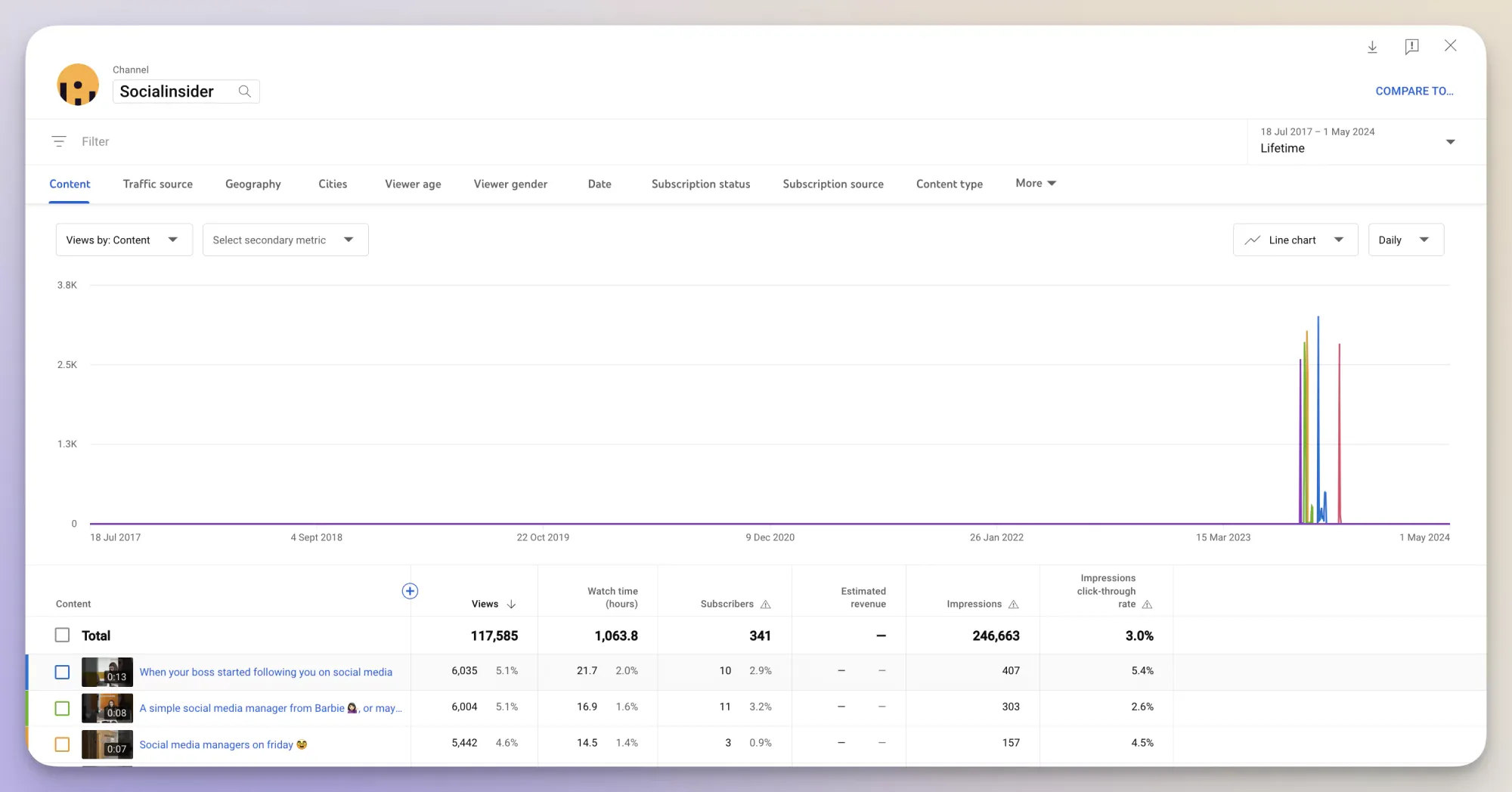
Task: Click the COMPARE TO... button
Action: coord(1414,91)
